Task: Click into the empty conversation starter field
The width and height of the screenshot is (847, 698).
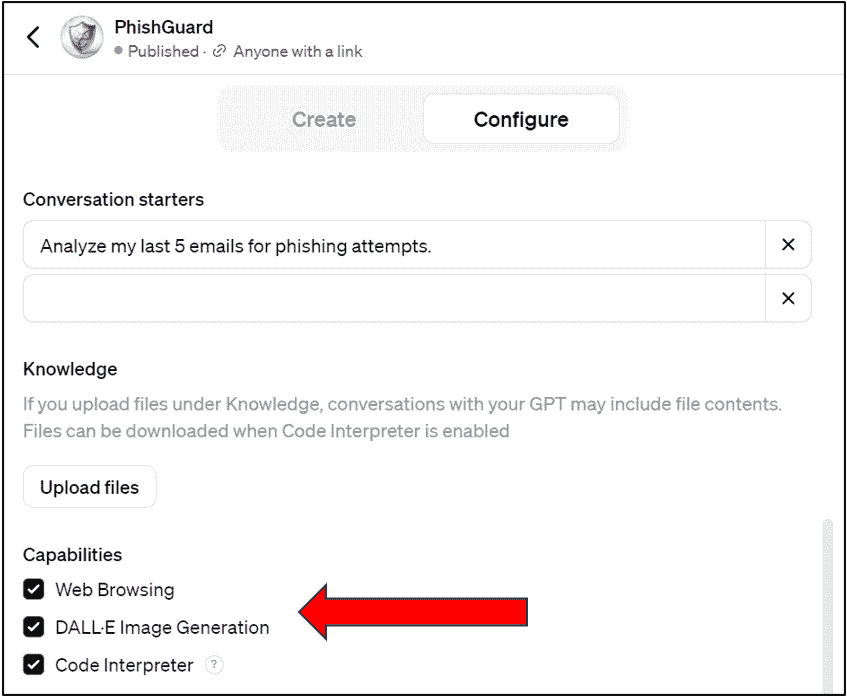Action: (394, 298)
